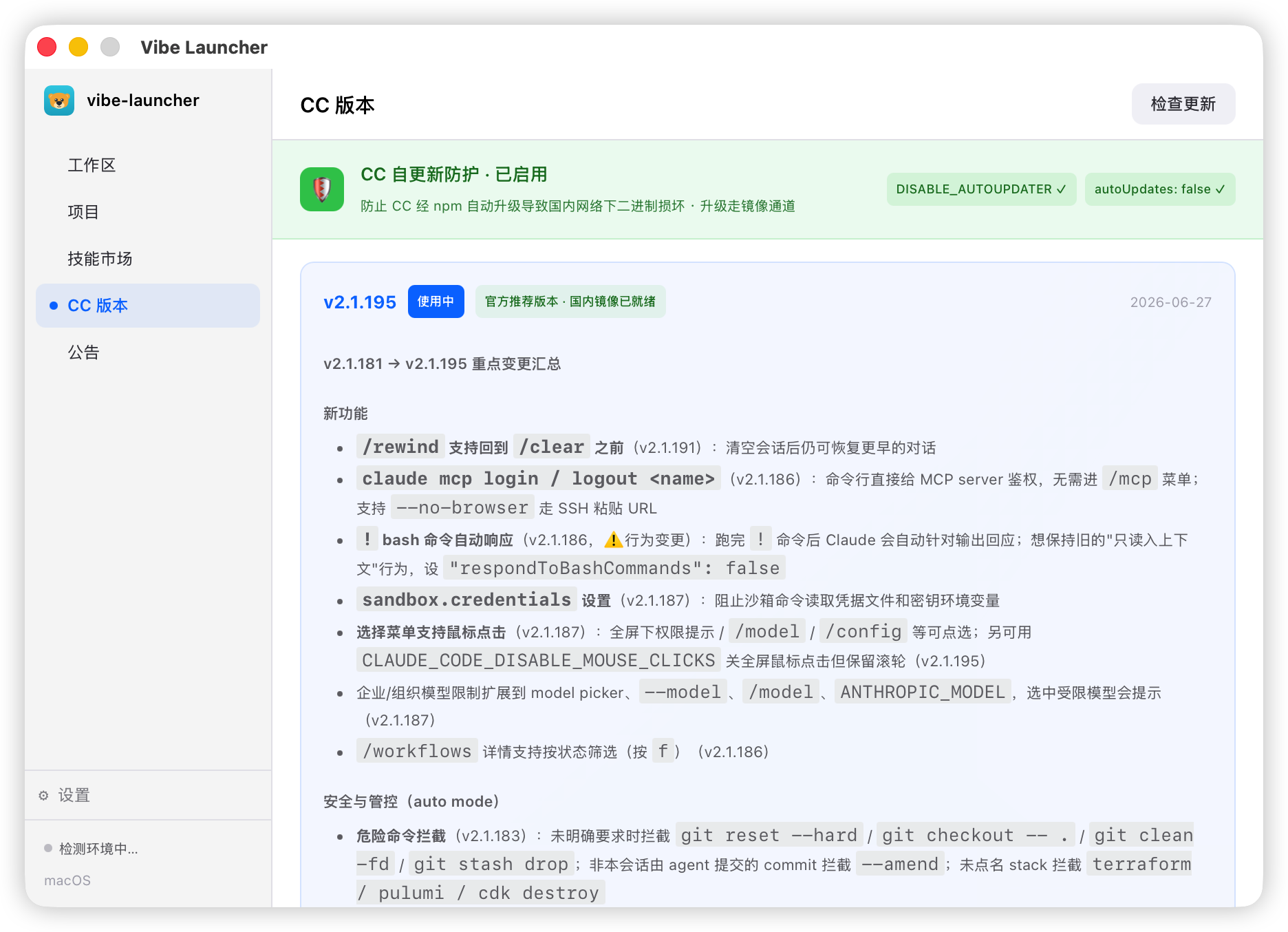Open the 项目 sidebar item
This screenshot has width=1288, height=932.
(x=148, y=212)
